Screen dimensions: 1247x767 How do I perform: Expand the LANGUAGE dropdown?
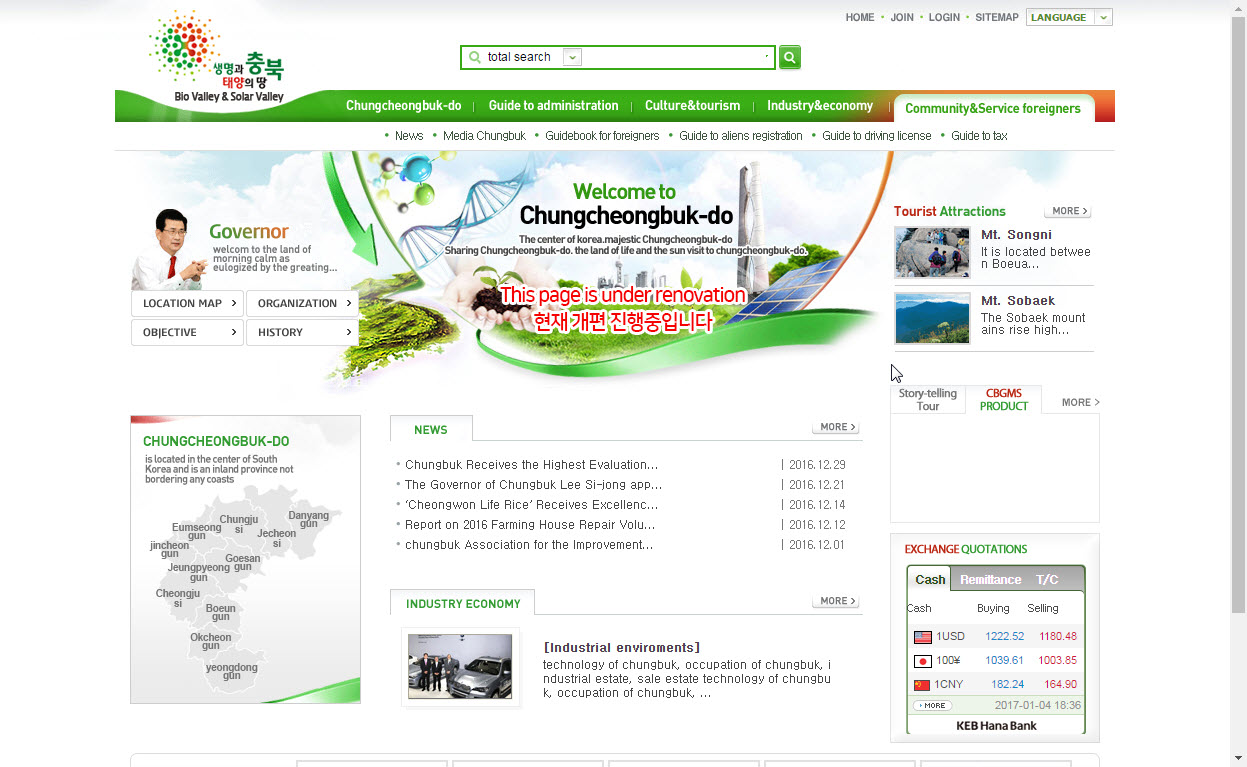coord(1103,18)
